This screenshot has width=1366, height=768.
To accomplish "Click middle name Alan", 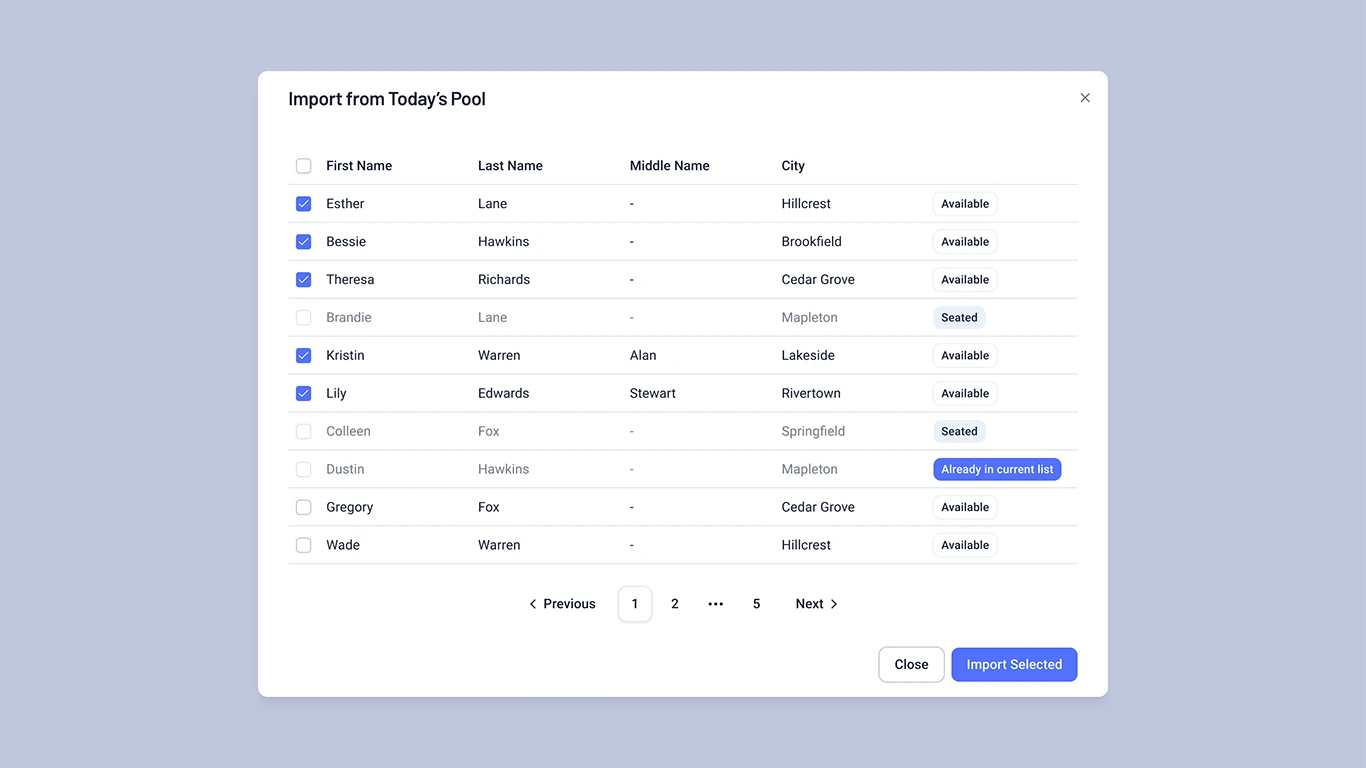I will click(x=643, y=356).
